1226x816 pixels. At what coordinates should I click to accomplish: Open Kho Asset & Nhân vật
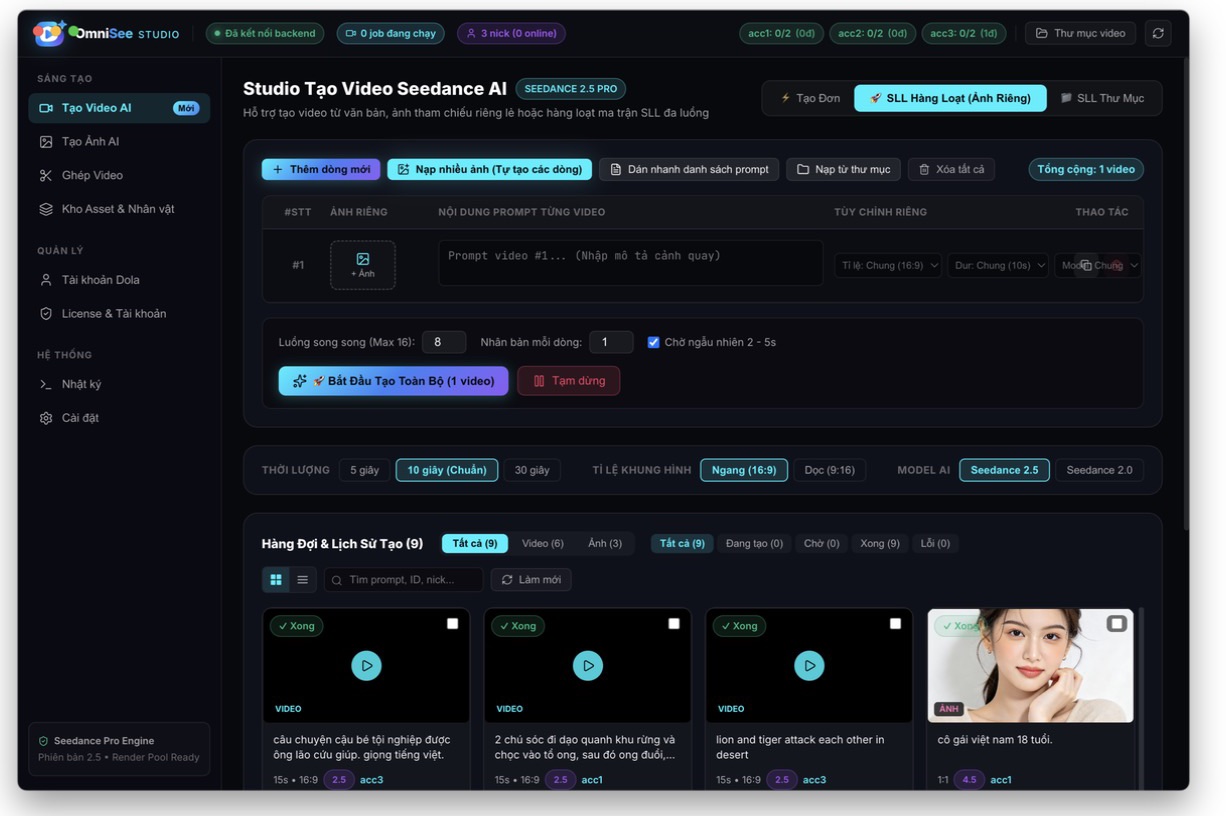(119, 209)
